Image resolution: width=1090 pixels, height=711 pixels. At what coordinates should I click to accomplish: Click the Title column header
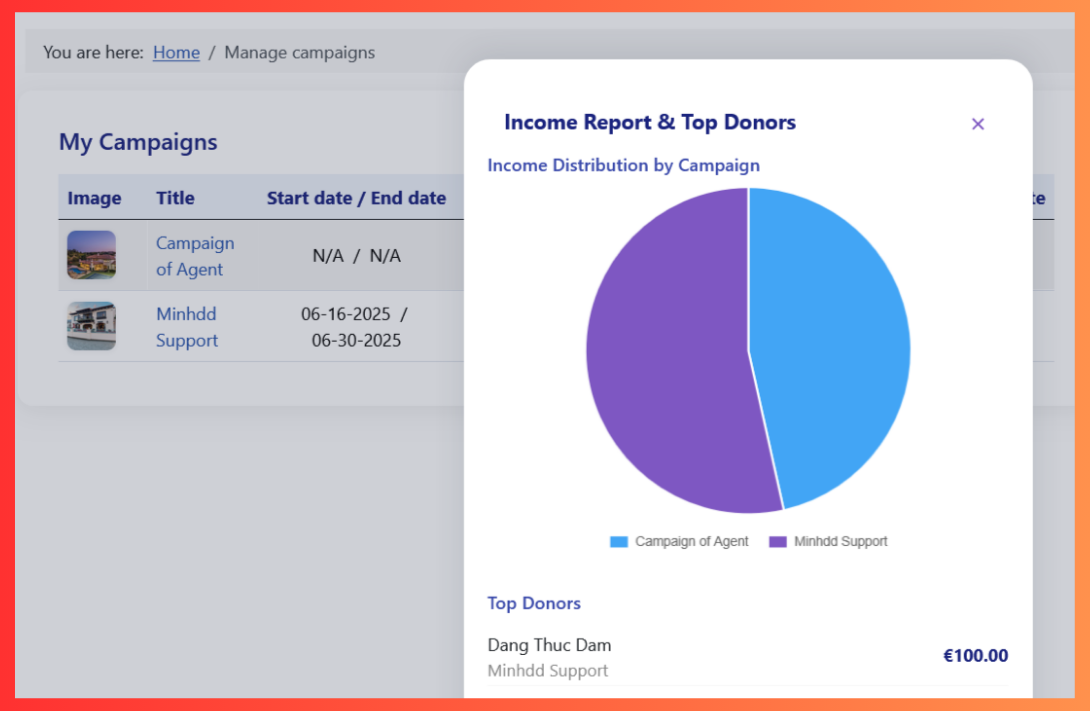coord(175,198)
